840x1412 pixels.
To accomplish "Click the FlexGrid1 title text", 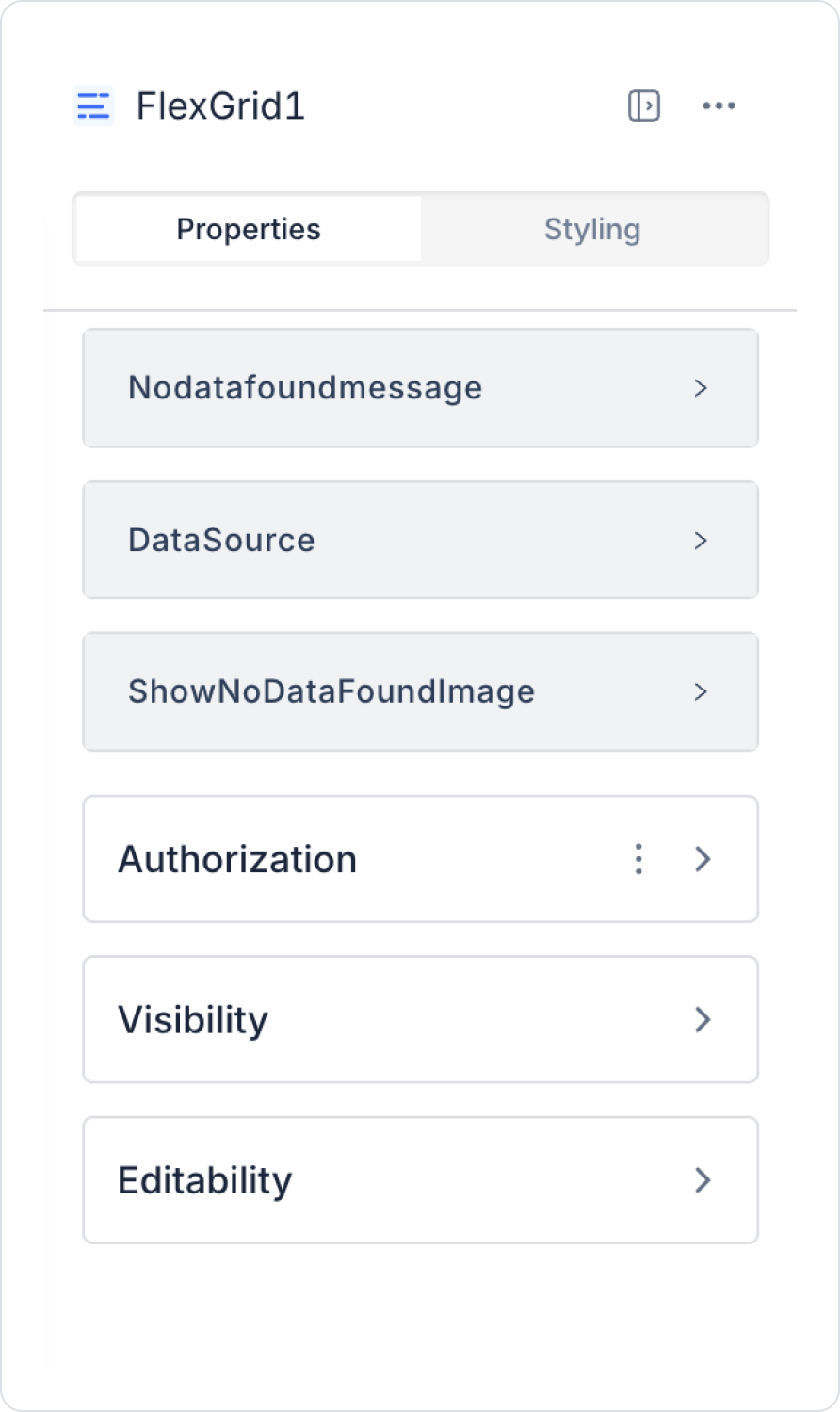I will pos(220,105).
